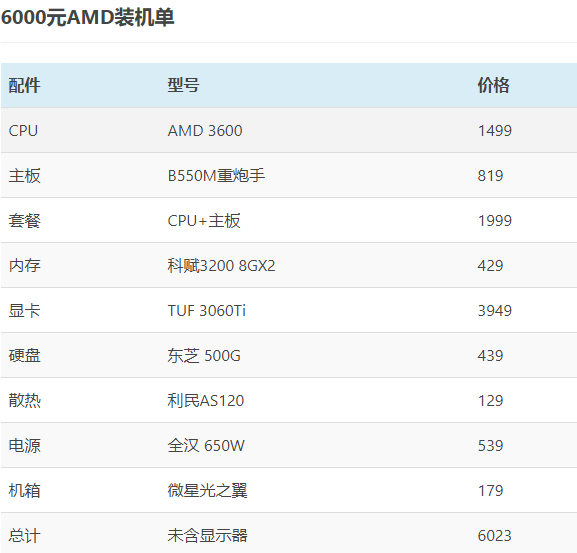Click the price '3949'

pyautogui.click(x=495, y=311)
